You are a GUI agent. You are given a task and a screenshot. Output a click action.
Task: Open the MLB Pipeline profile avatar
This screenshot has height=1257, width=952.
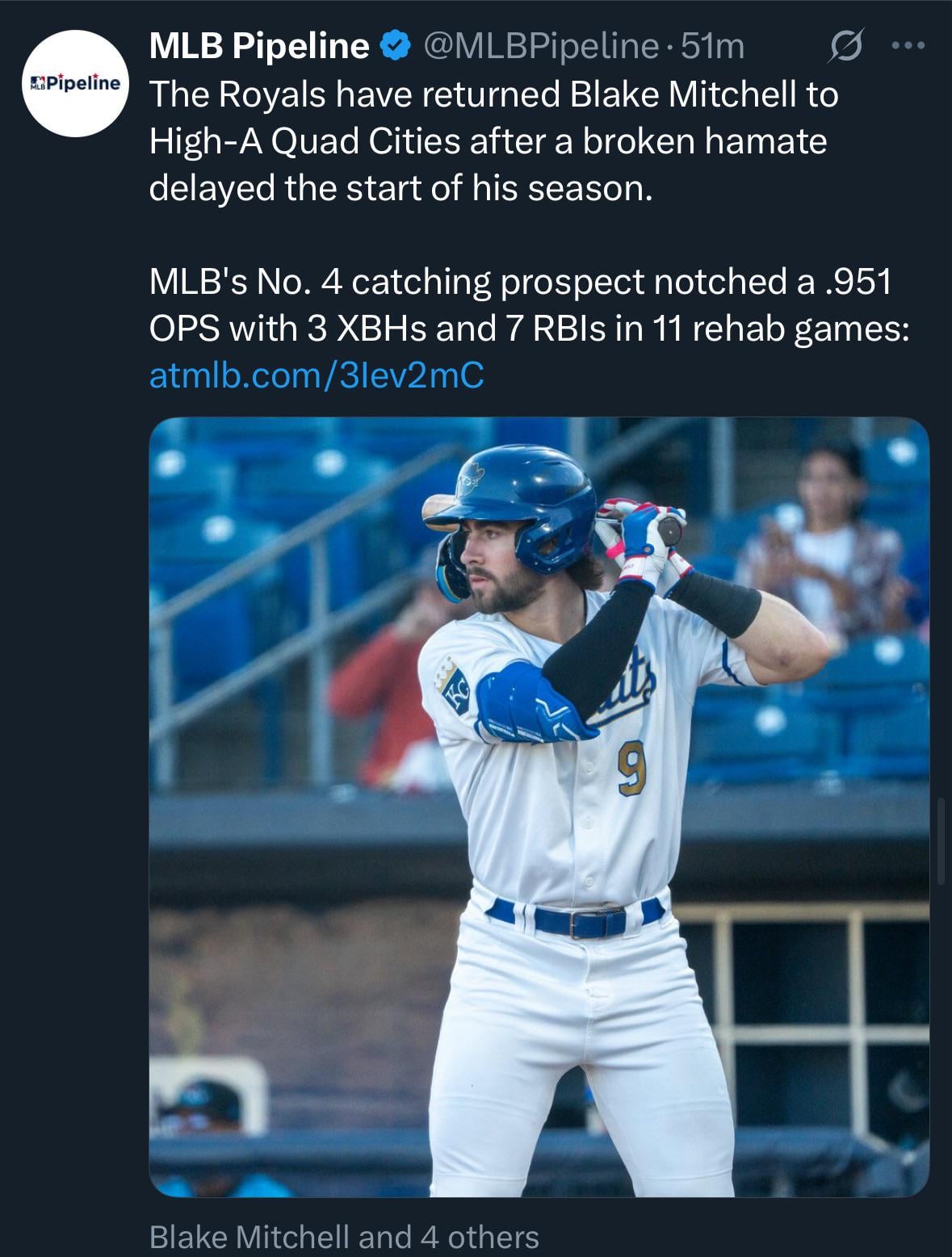pos(73,83)
